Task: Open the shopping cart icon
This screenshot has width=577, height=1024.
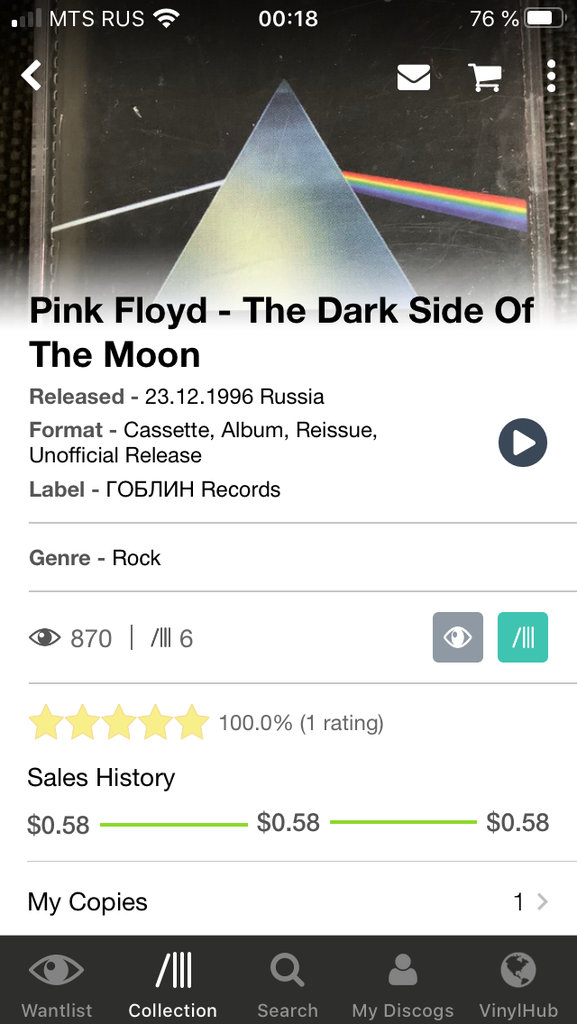Action: click(485, 77)
